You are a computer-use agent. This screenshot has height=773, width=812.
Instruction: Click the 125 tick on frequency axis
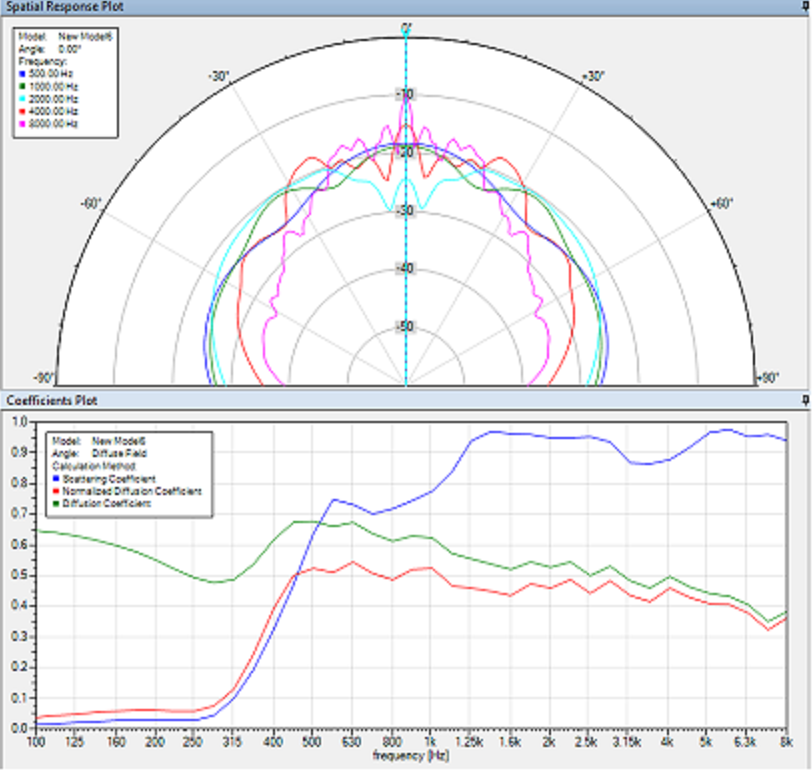click(x=74, y=742)
